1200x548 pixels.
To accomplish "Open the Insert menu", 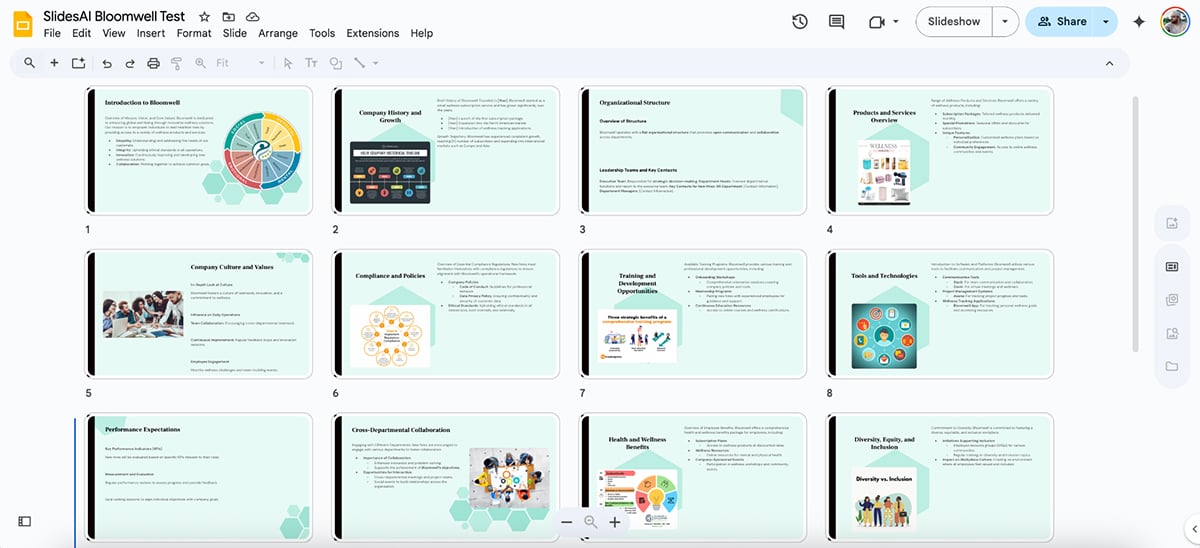I will [x=151, y=33].
